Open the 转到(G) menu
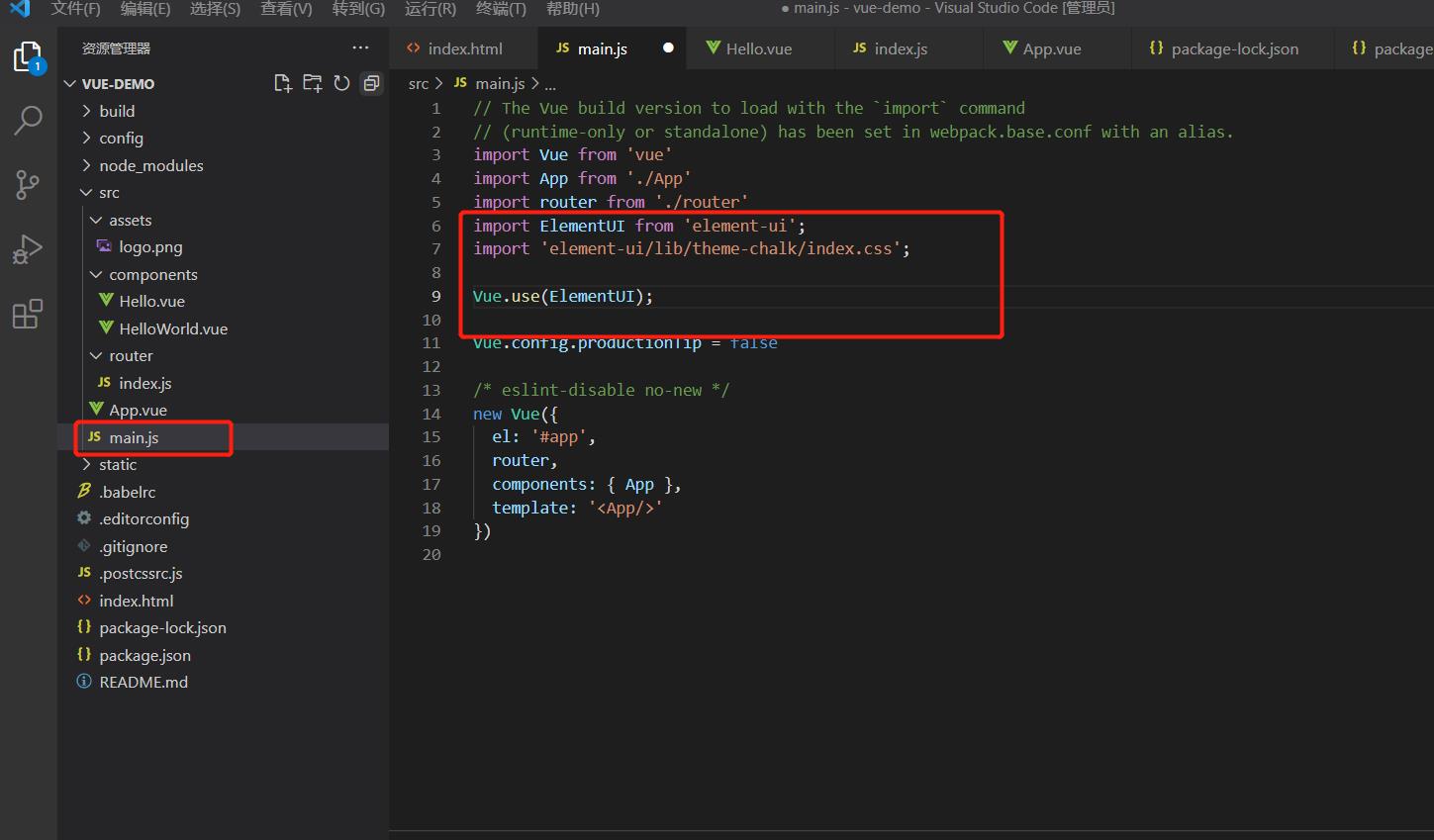The height and width of the screenshot is (840, 1434). pos(358,9)
